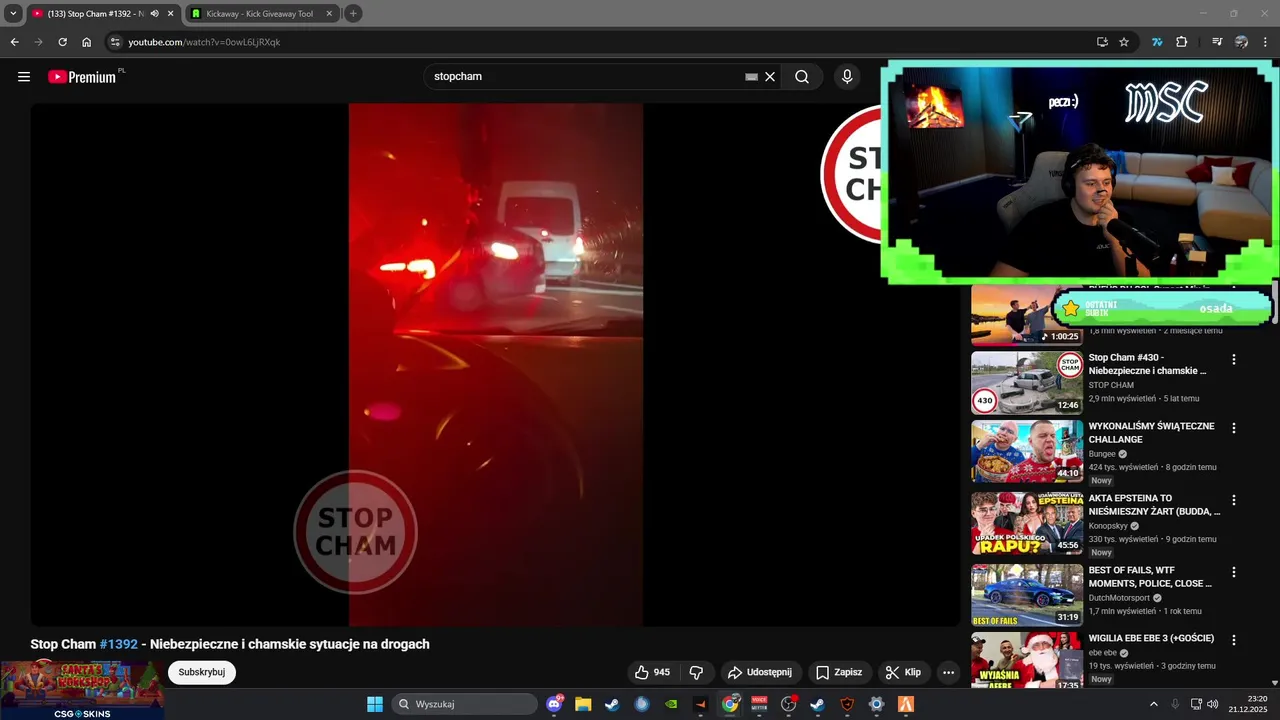Open a new browser tab
Screen dimensions: 1280x720
[x=353, y=14]
